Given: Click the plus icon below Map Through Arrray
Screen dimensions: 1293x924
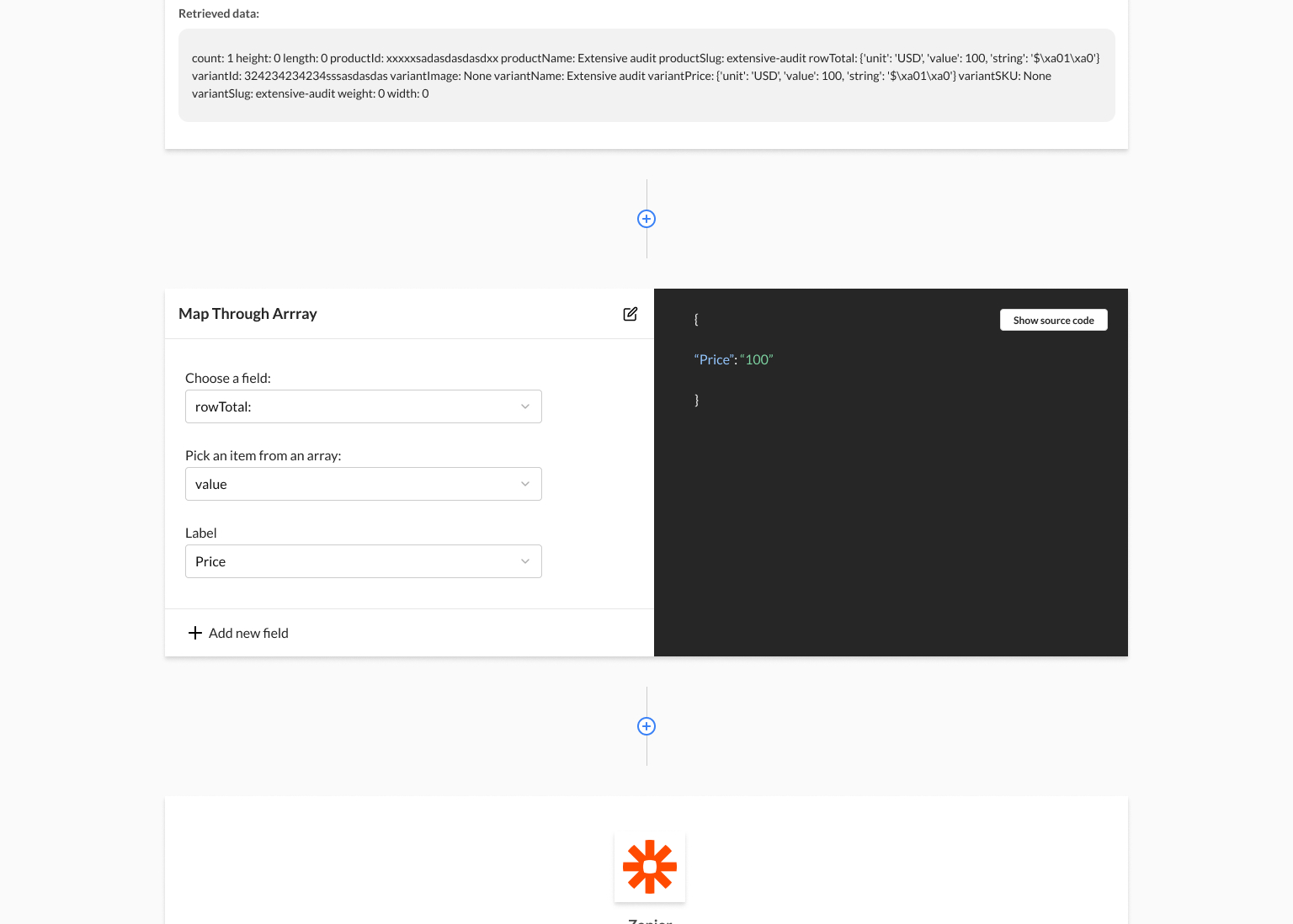Looking at the screenshot, I should pyautogui.click(x=646, y=726).
